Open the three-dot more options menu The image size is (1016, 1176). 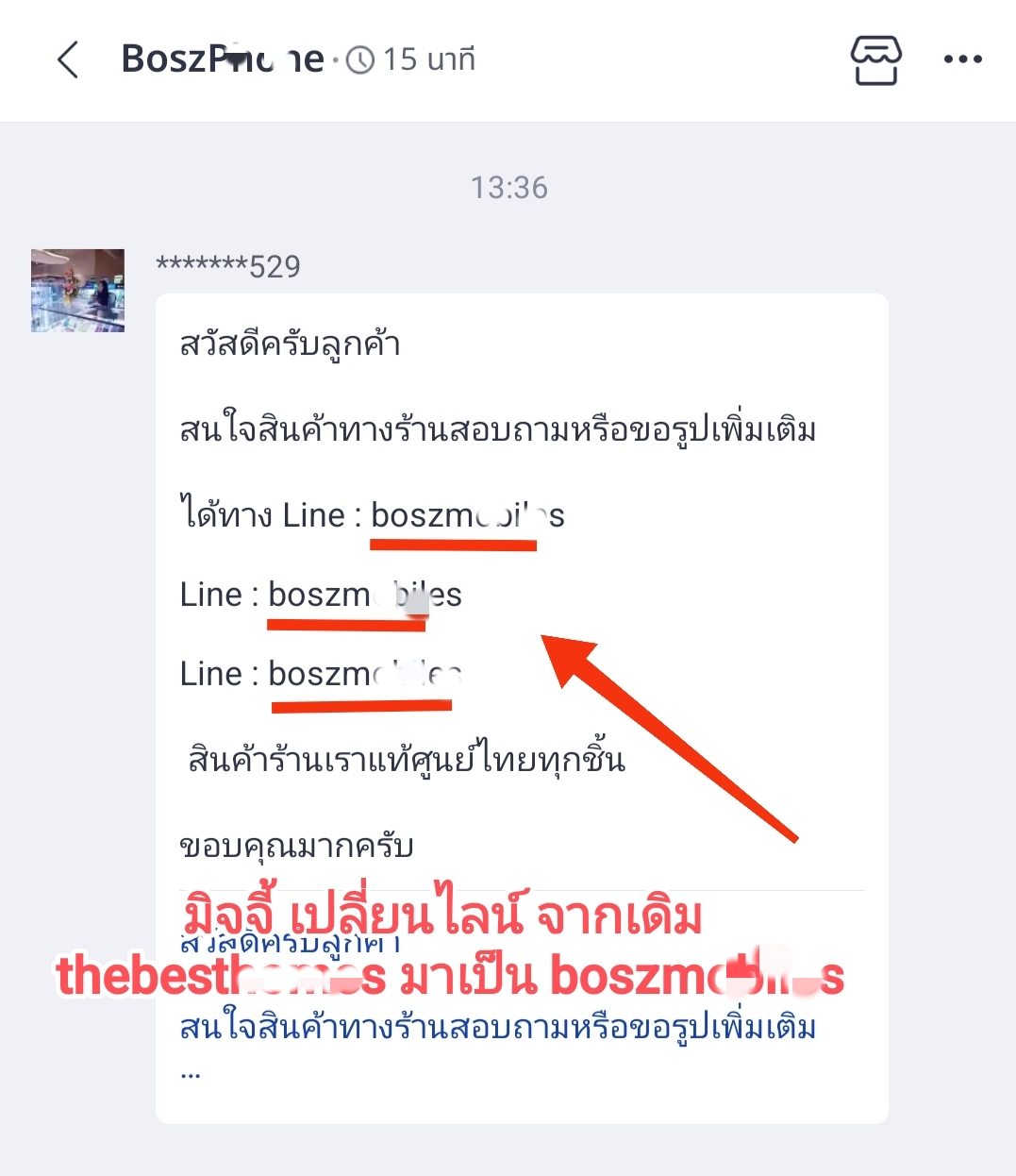[x=963, y=59]
